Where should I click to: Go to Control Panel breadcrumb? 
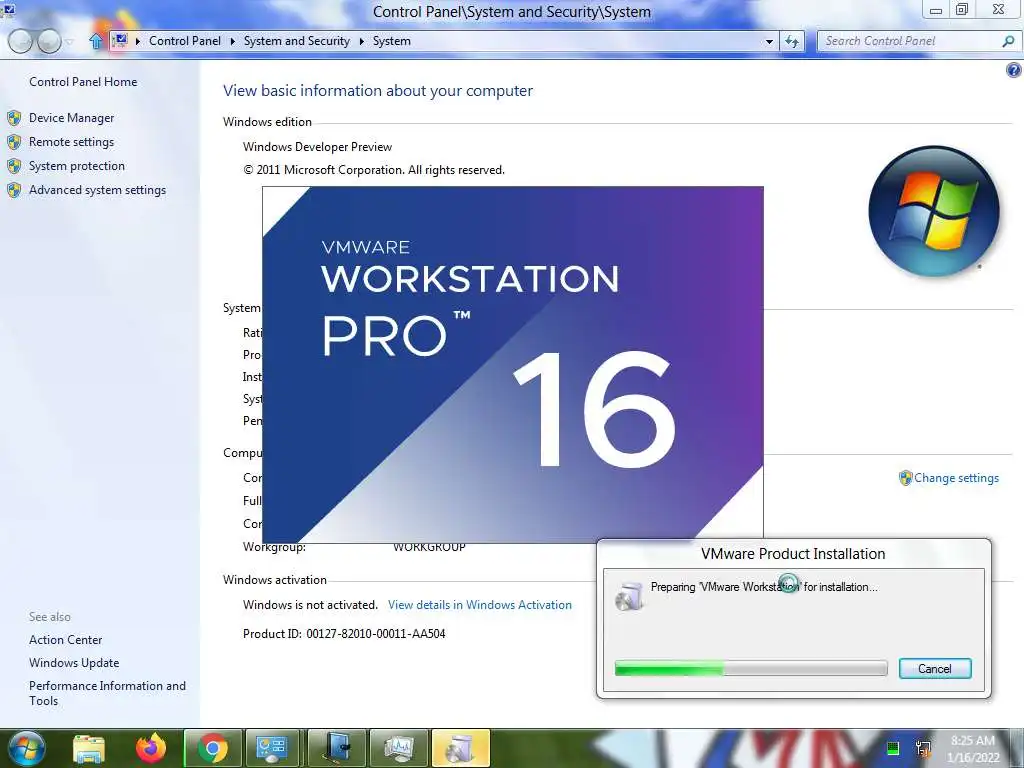(x=185, y=41)
